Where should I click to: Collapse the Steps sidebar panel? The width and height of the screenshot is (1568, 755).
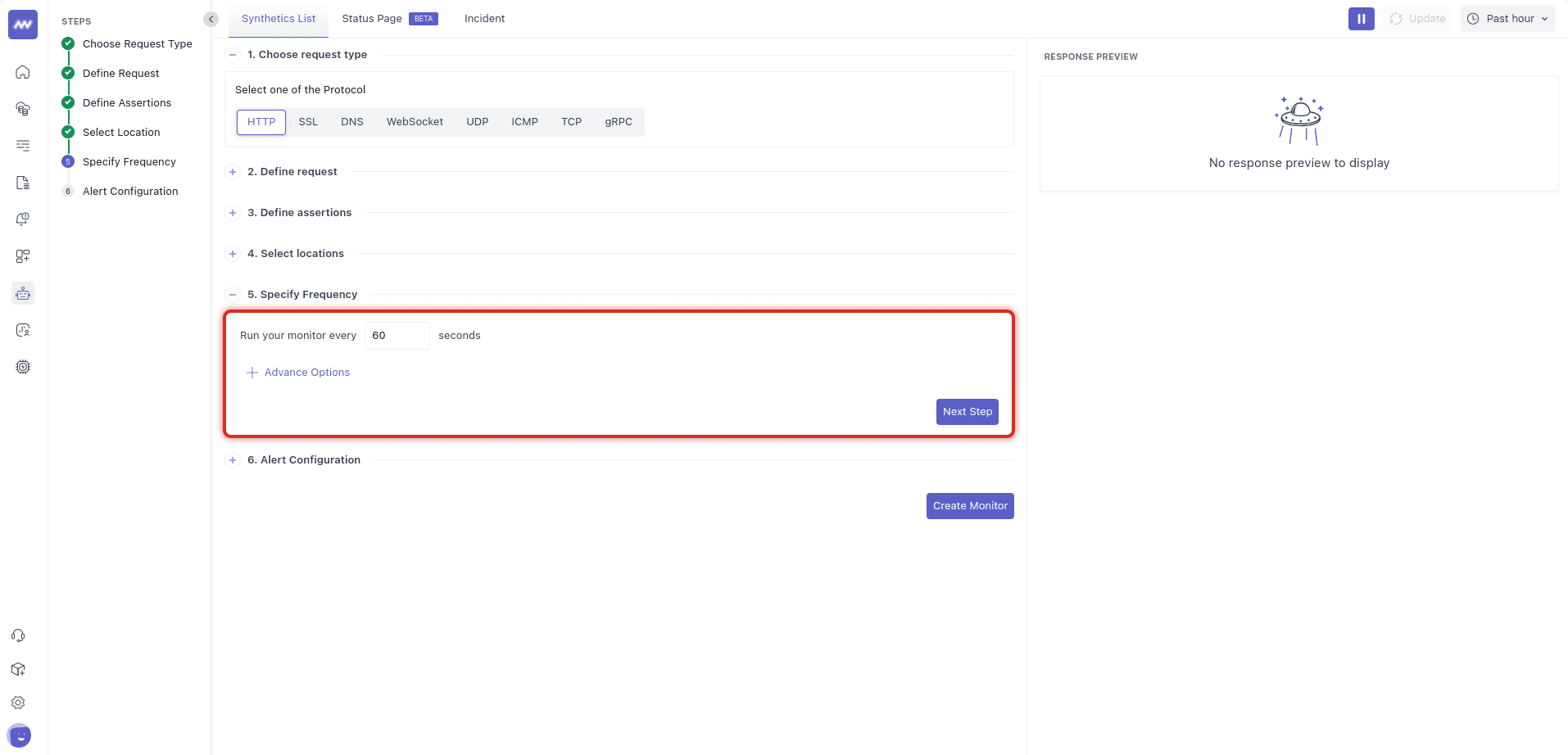coord(211,19)
